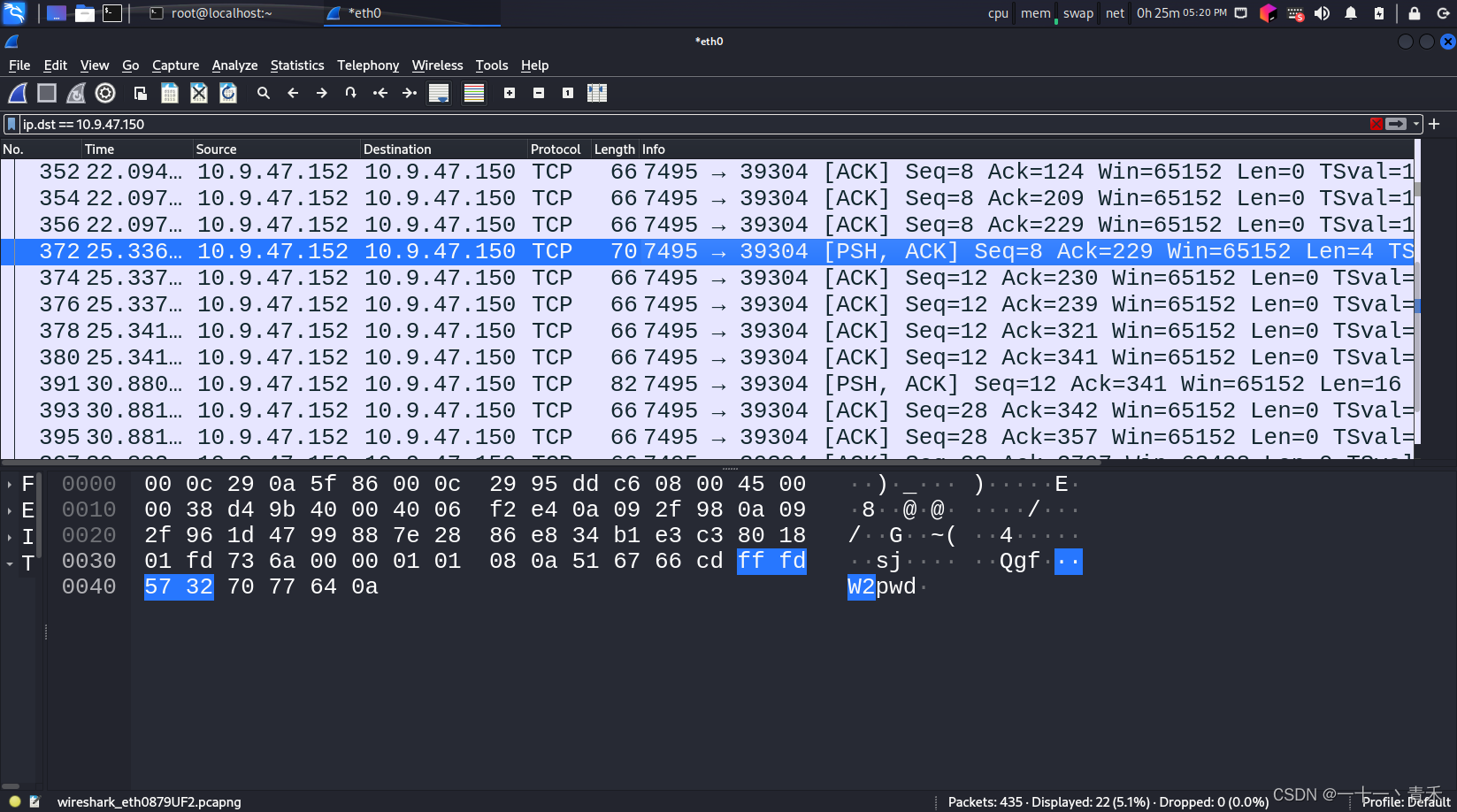Reset text to normal size
The height and width of the screenshot is (812, 1457).
568,93
